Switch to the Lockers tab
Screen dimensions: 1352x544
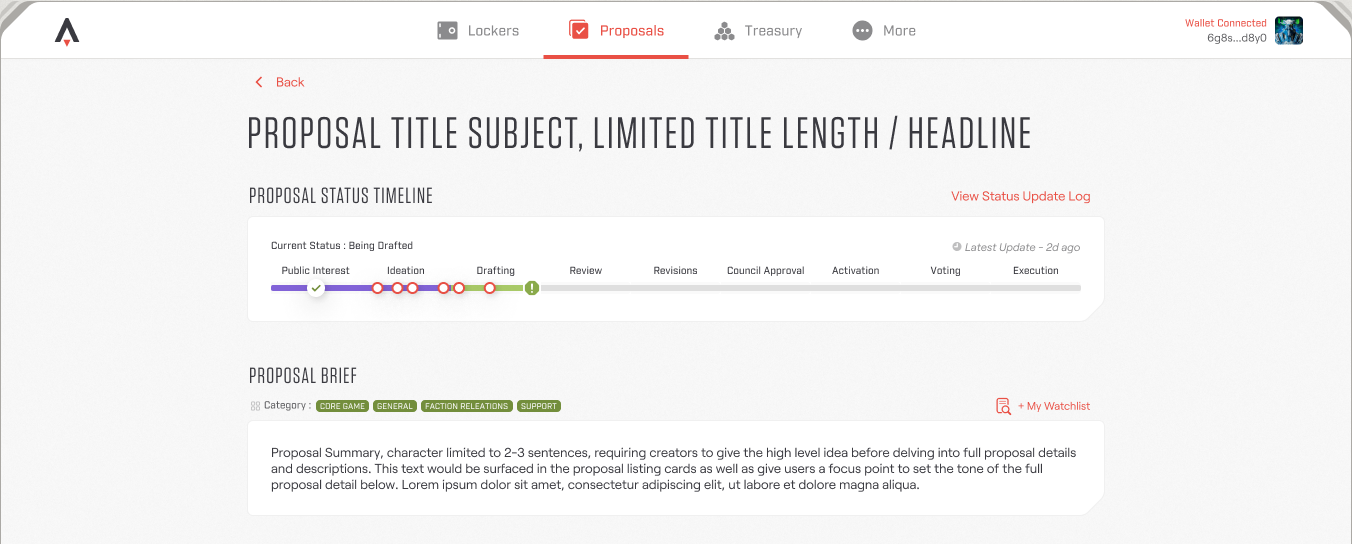point(493,31)
